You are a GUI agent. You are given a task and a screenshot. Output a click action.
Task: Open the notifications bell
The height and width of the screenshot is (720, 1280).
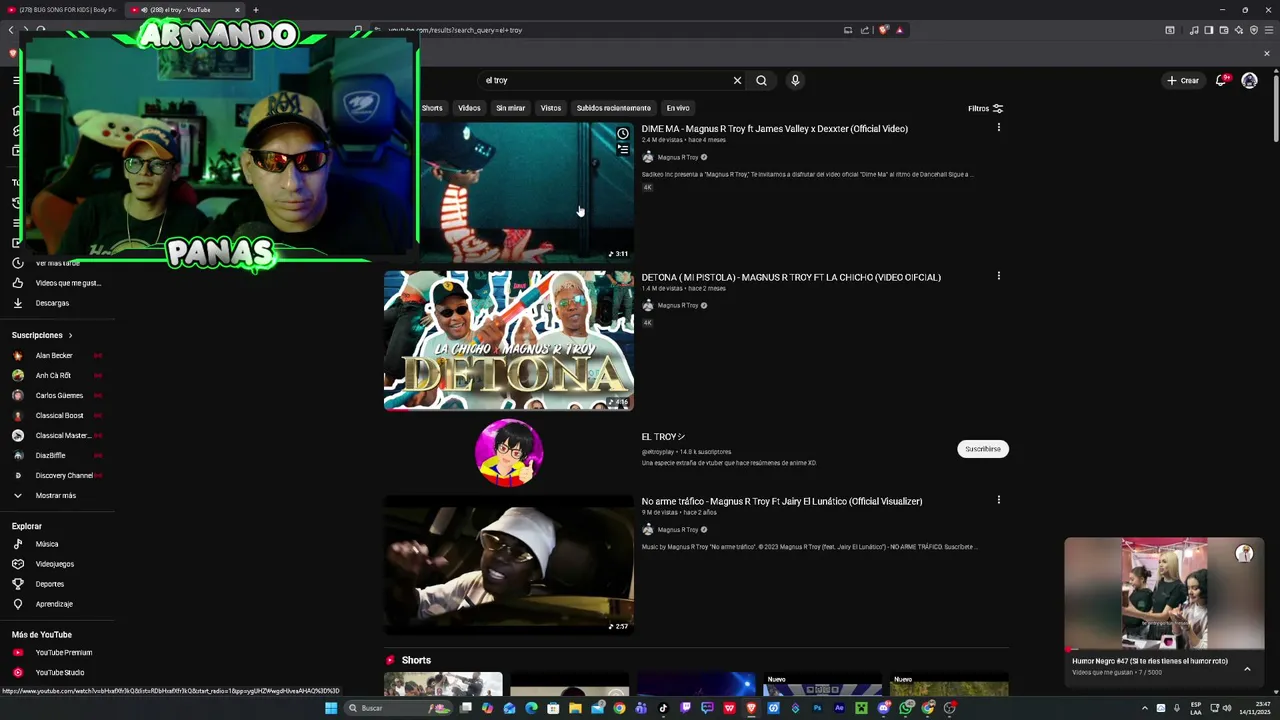(x=1221, y=80)
